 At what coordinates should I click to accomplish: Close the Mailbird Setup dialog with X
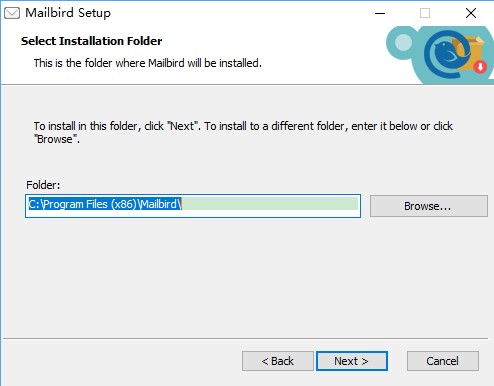(x=471, y=13)
